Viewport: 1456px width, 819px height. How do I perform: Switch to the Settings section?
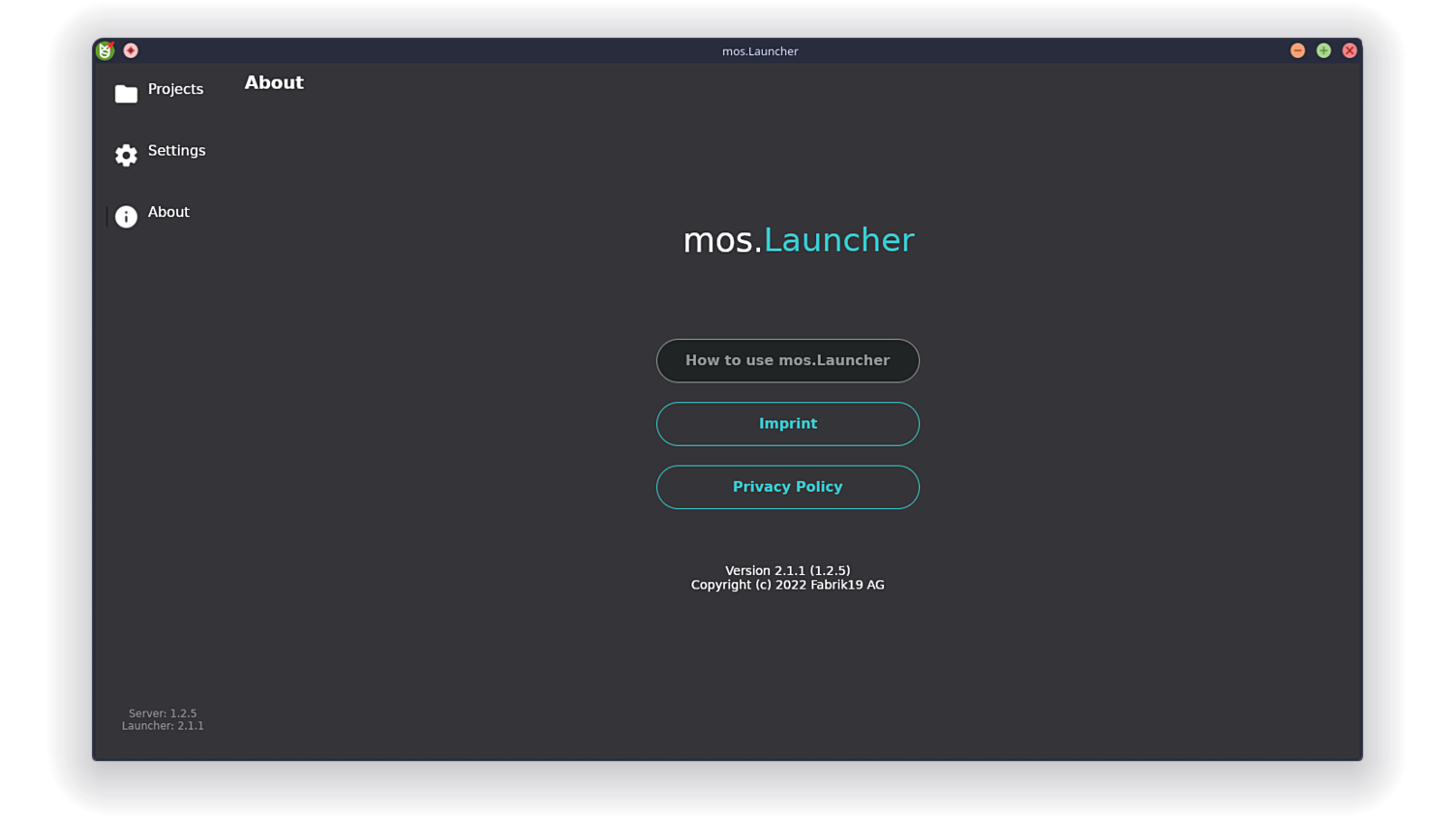176,151
